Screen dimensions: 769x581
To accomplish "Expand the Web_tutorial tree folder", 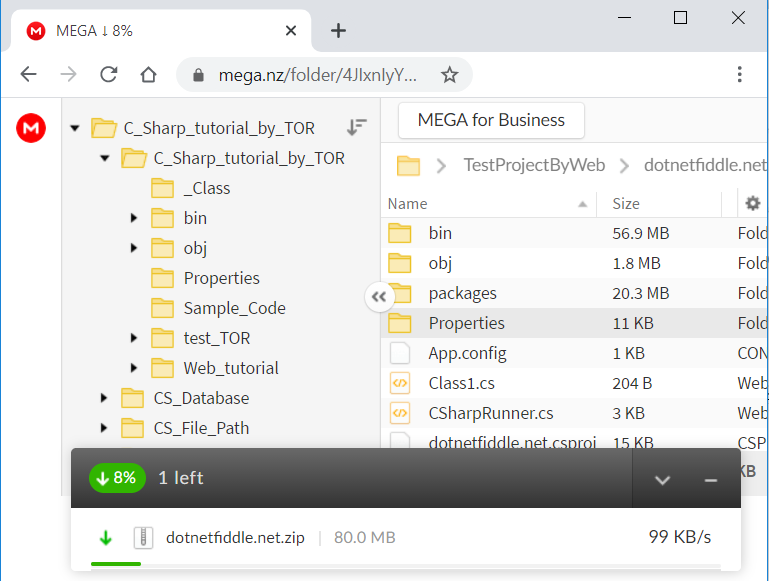I will (x=133, y=368).
